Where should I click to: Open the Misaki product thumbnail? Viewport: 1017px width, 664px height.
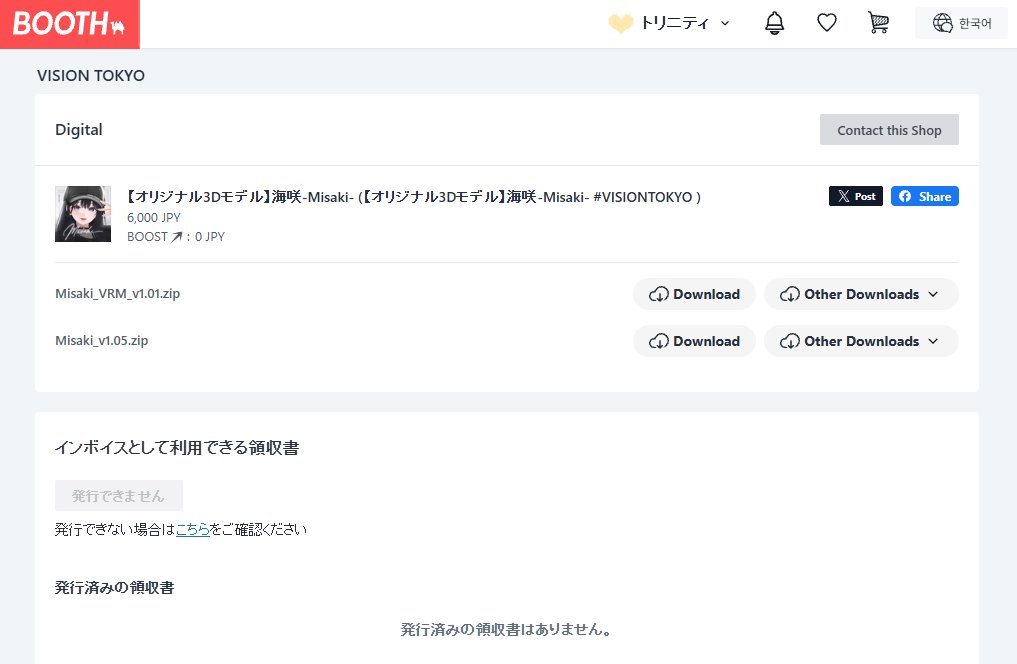pos(83,214)
